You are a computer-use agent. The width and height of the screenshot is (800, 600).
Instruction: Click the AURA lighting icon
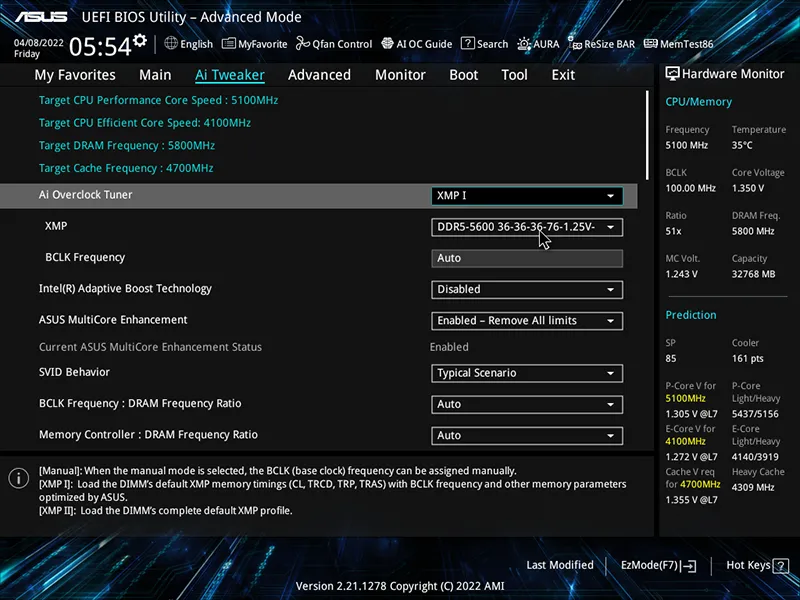[524, 44]
